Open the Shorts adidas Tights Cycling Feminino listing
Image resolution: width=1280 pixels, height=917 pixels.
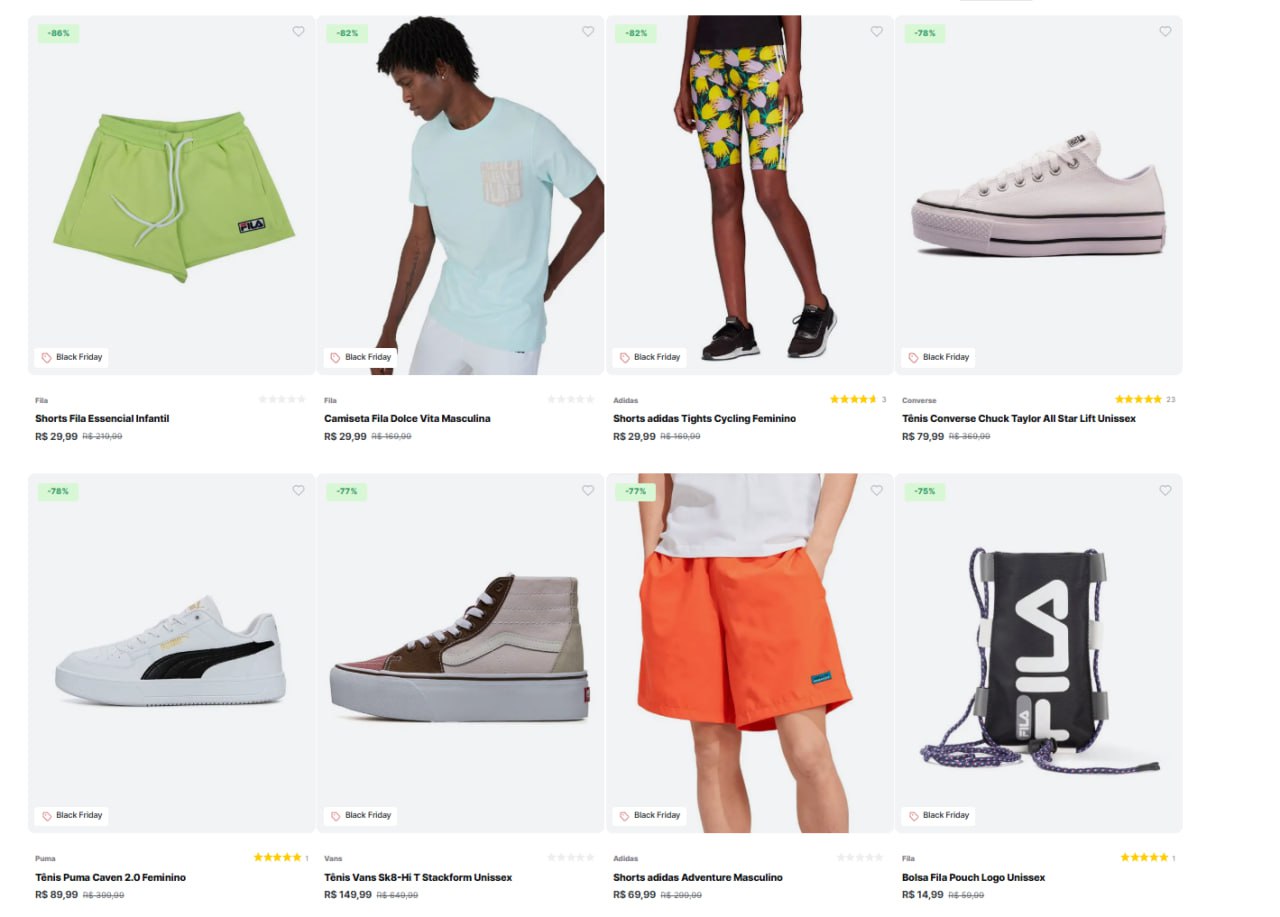(x=704, y=418)
